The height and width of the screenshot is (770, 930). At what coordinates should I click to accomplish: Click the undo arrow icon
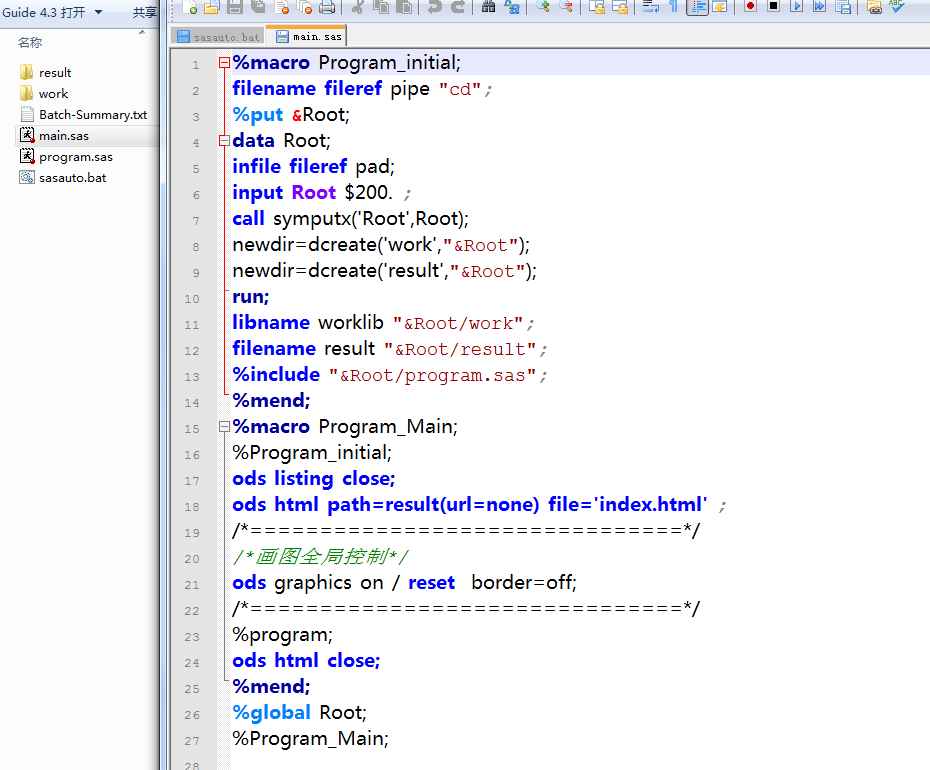point(434,7)
